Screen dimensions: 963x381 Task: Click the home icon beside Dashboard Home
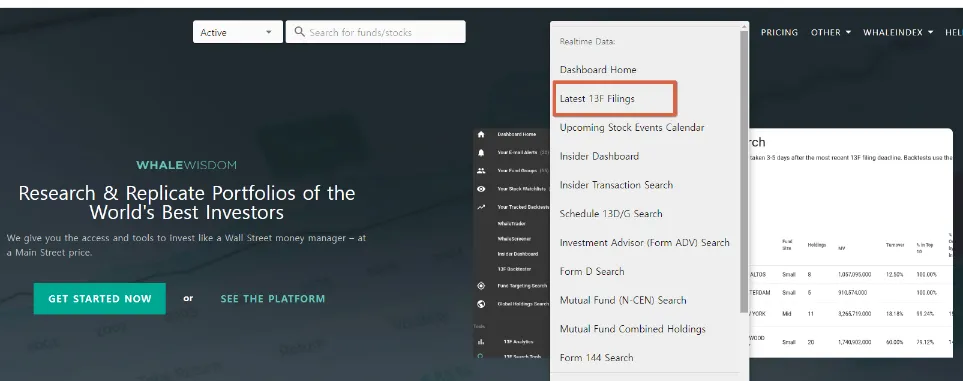pyautogui.click(x=481, y=135)
